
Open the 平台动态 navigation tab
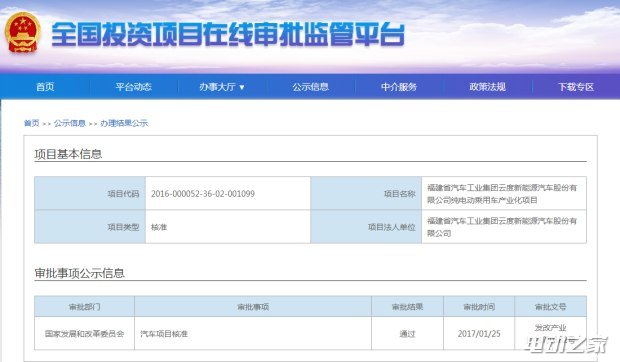[134, 87]
